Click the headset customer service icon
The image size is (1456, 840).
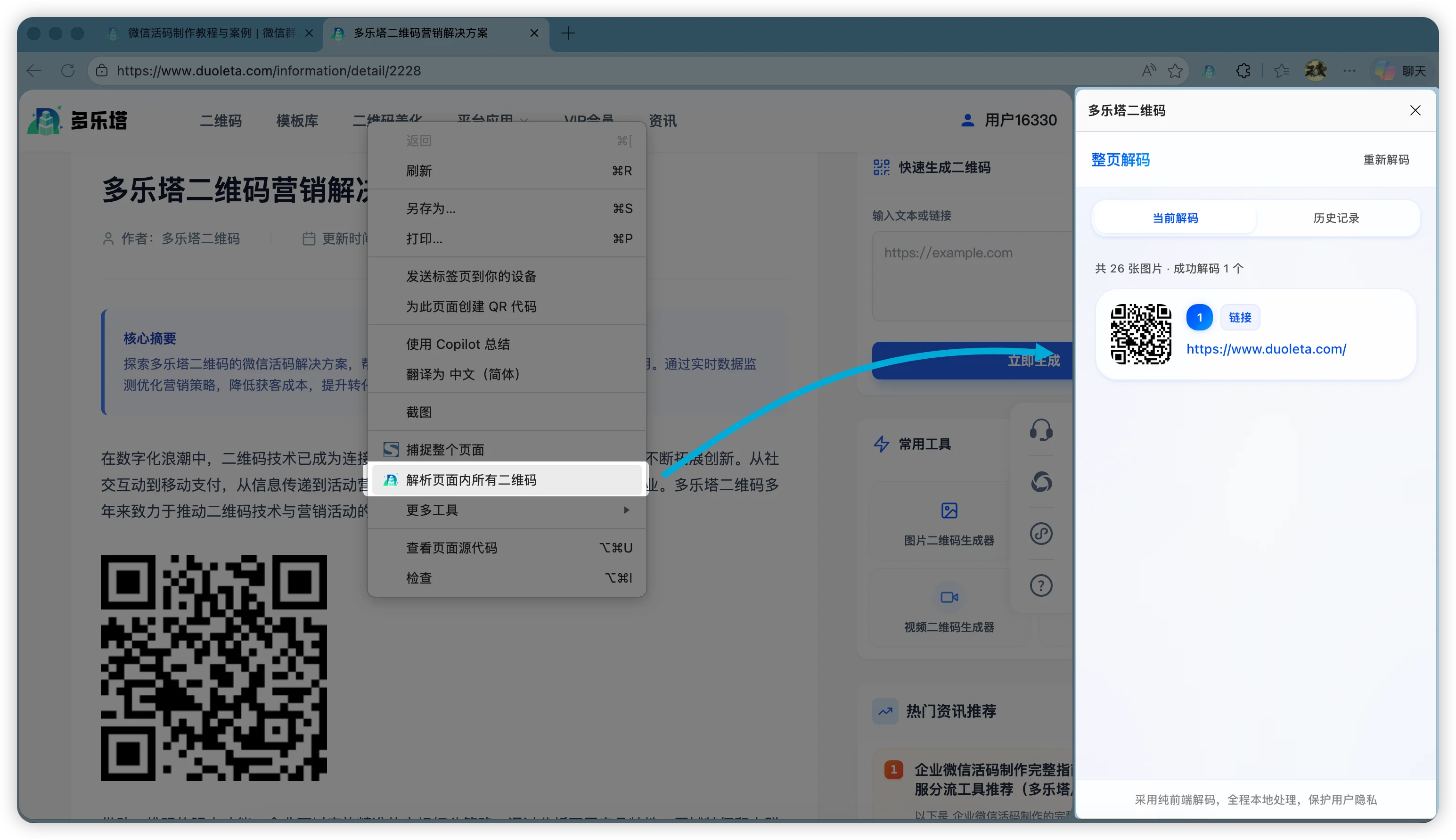click(1041, 430)
